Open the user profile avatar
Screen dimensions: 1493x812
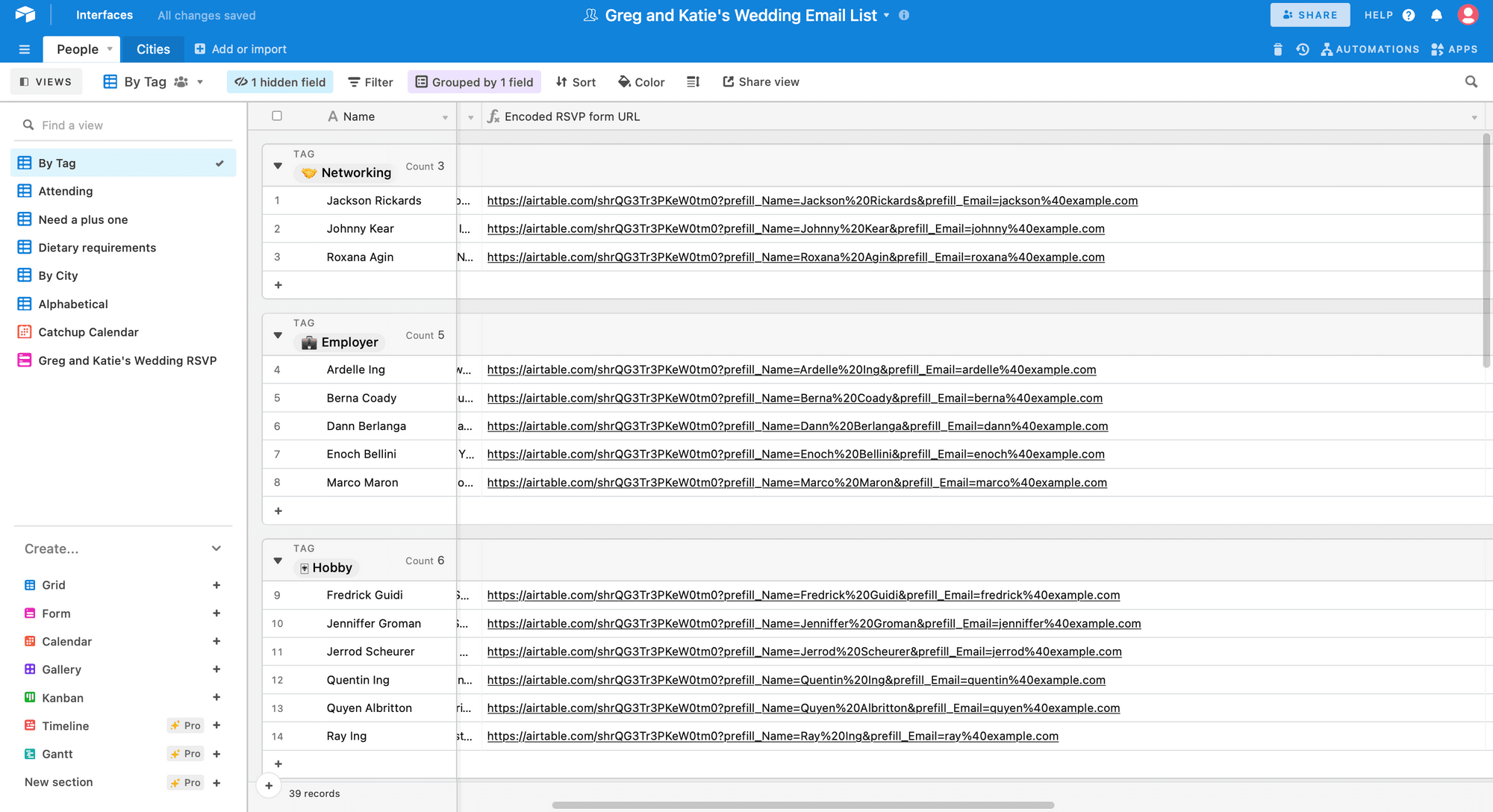[x=1468, y=15]
